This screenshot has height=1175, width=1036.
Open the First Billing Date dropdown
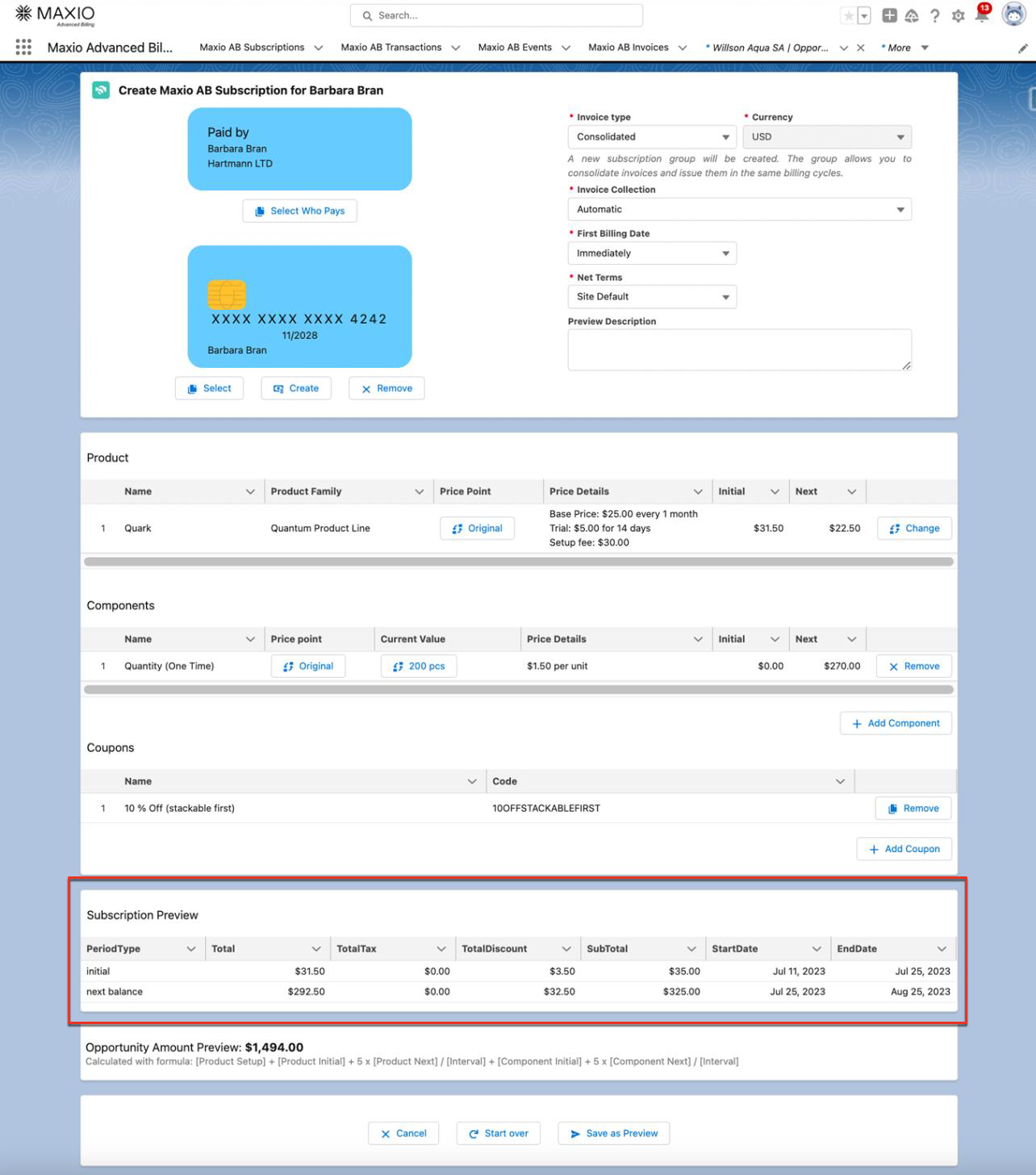(x=651, y=253)
